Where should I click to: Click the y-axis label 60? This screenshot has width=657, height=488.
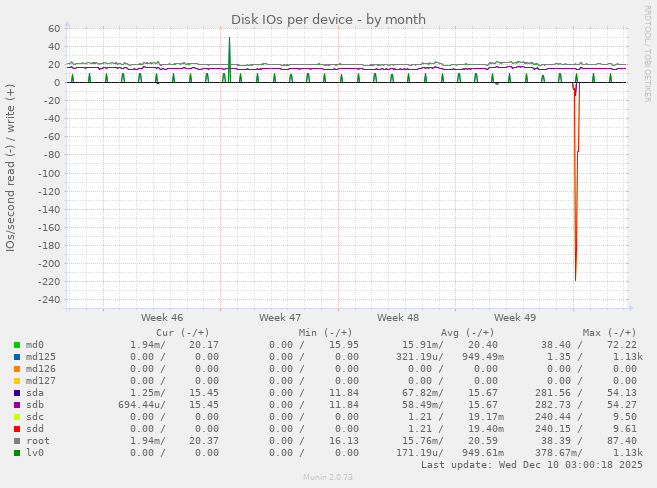tap(54, 28)
